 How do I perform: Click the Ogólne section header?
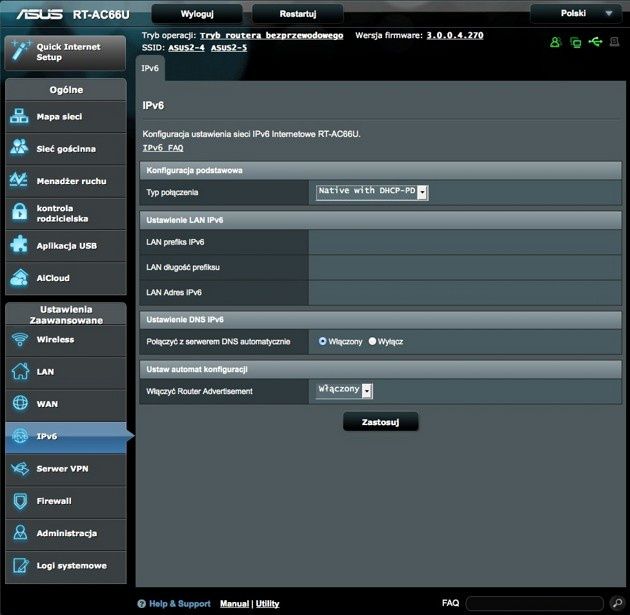(x=66, y=90)
